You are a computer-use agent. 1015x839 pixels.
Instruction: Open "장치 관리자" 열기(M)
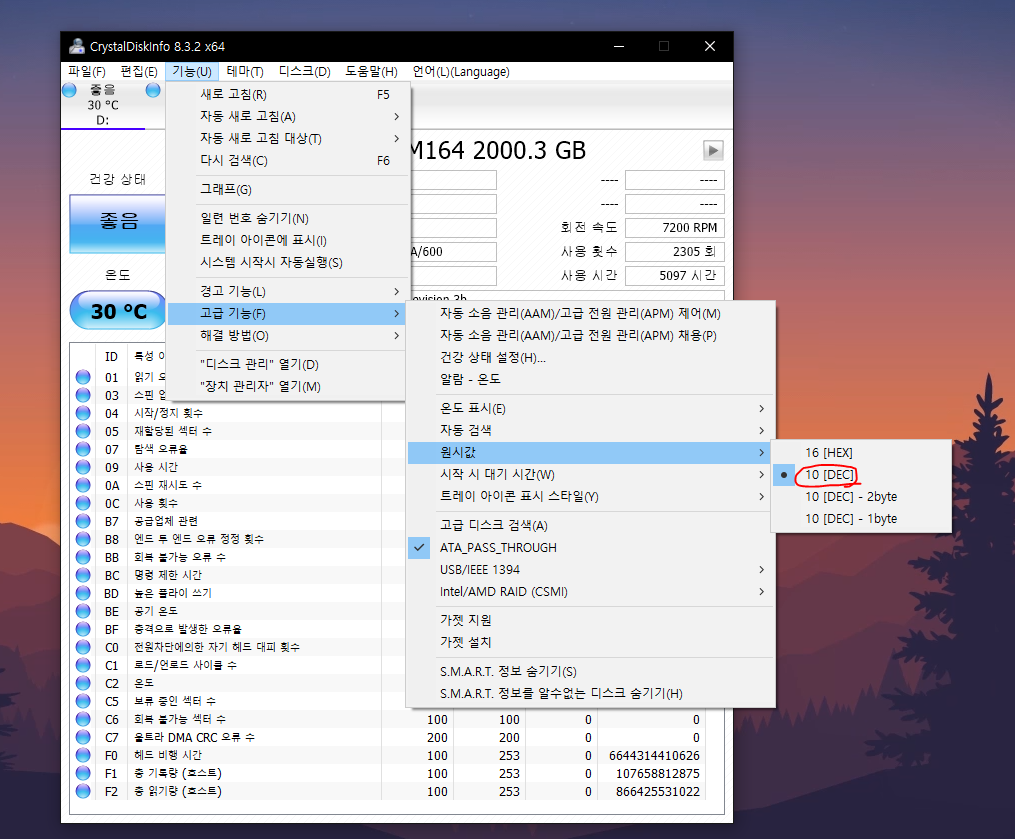point(288,386)
